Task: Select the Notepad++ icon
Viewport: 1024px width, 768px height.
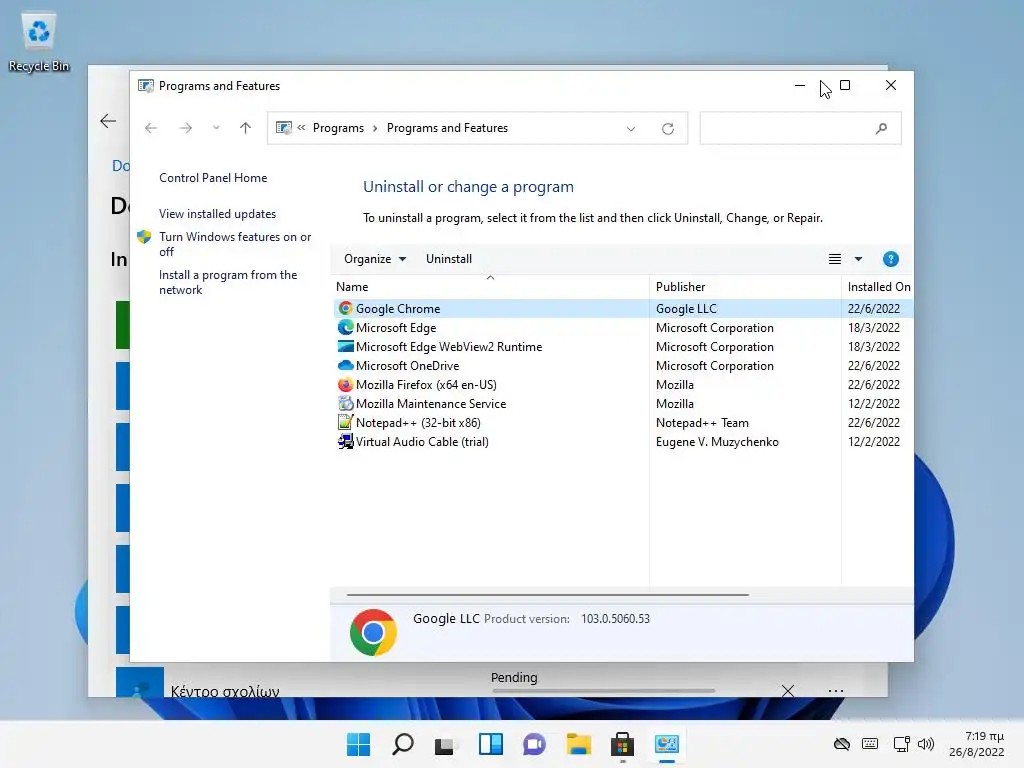Action: click(x=345, y=423)
